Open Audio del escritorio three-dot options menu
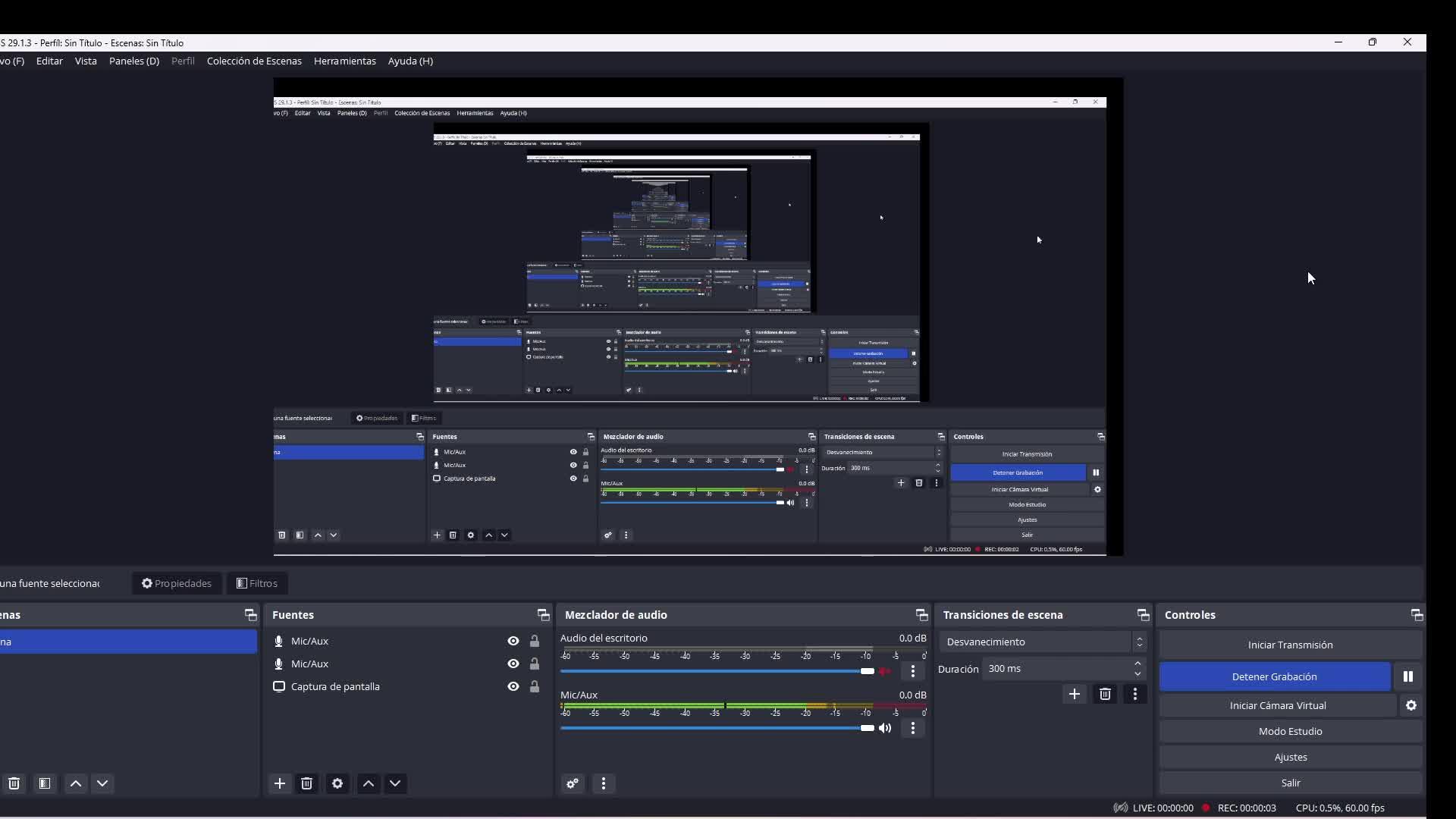This screenshot has height=819, width=1456. pos(913,671)
